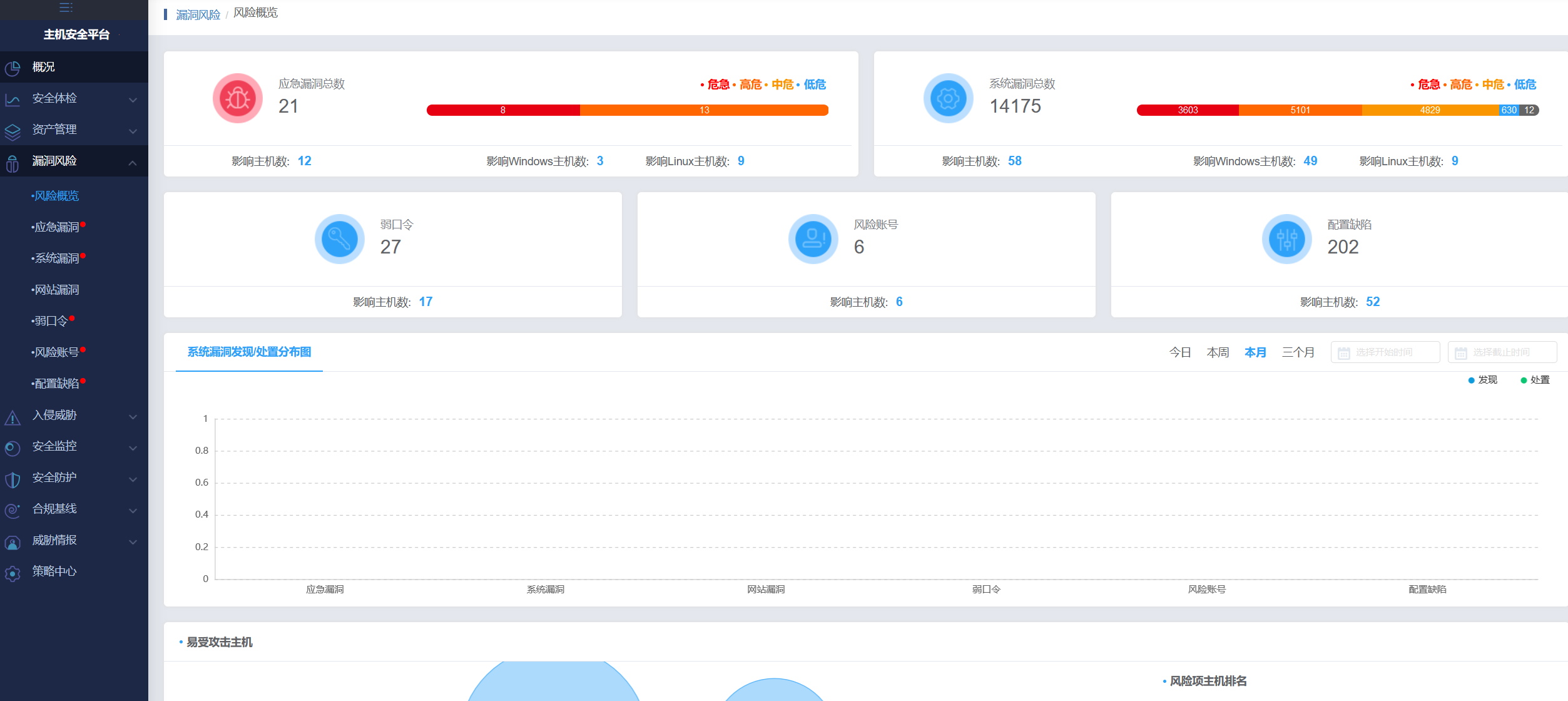Toggle the sidebar collapse hamburger icon

[x=66, y=8]
